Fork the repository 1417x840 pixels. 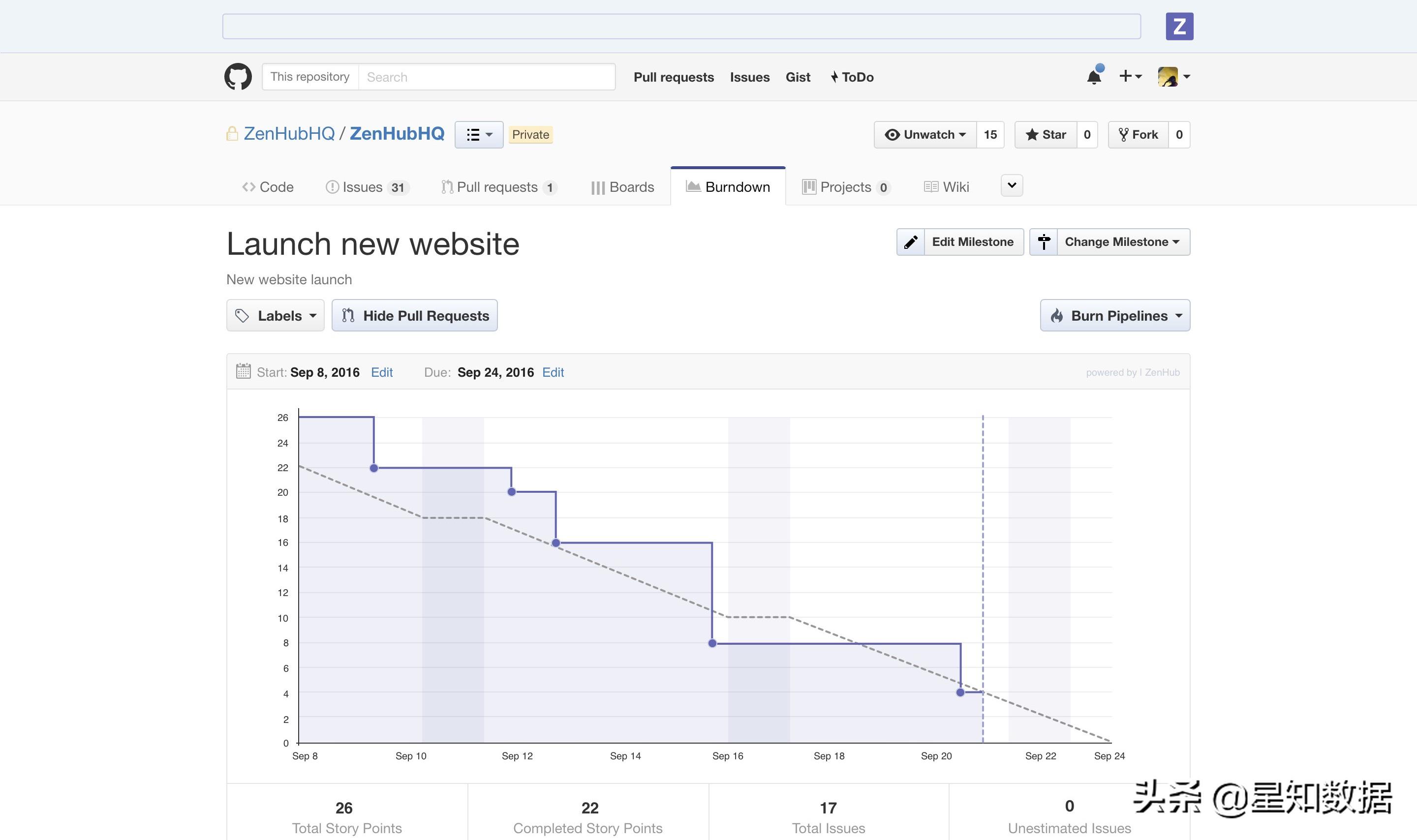pyautogui.click(x=1138, y=135)
